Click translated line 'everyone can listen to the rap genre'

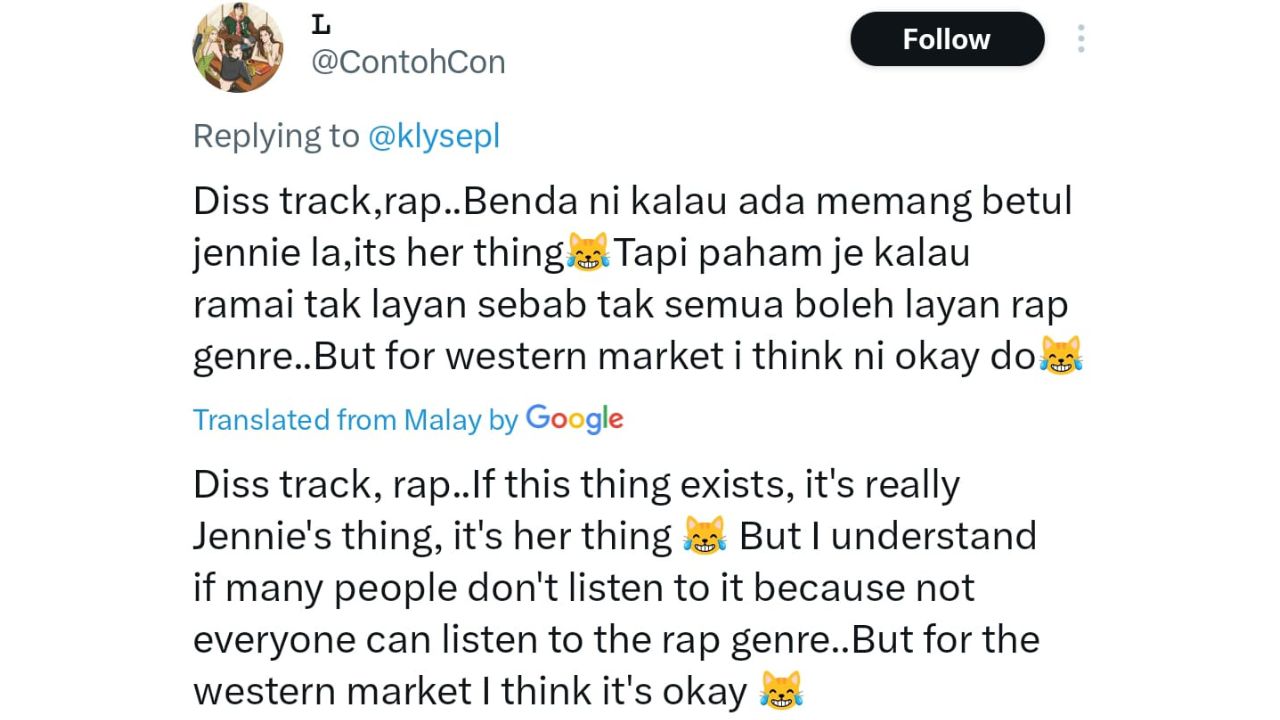click(x=616, y=640)
